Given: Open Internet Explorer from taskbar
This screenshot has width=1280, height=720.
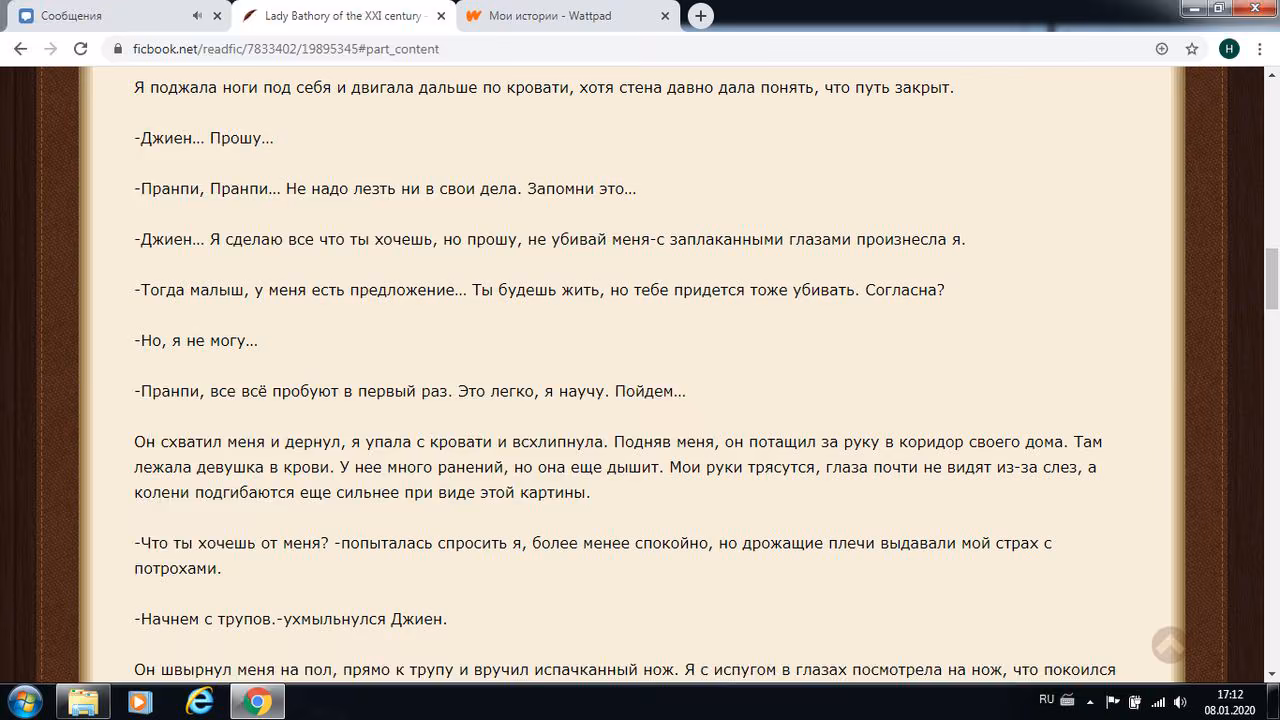Looking at the screenshot, I should [200, 702].
